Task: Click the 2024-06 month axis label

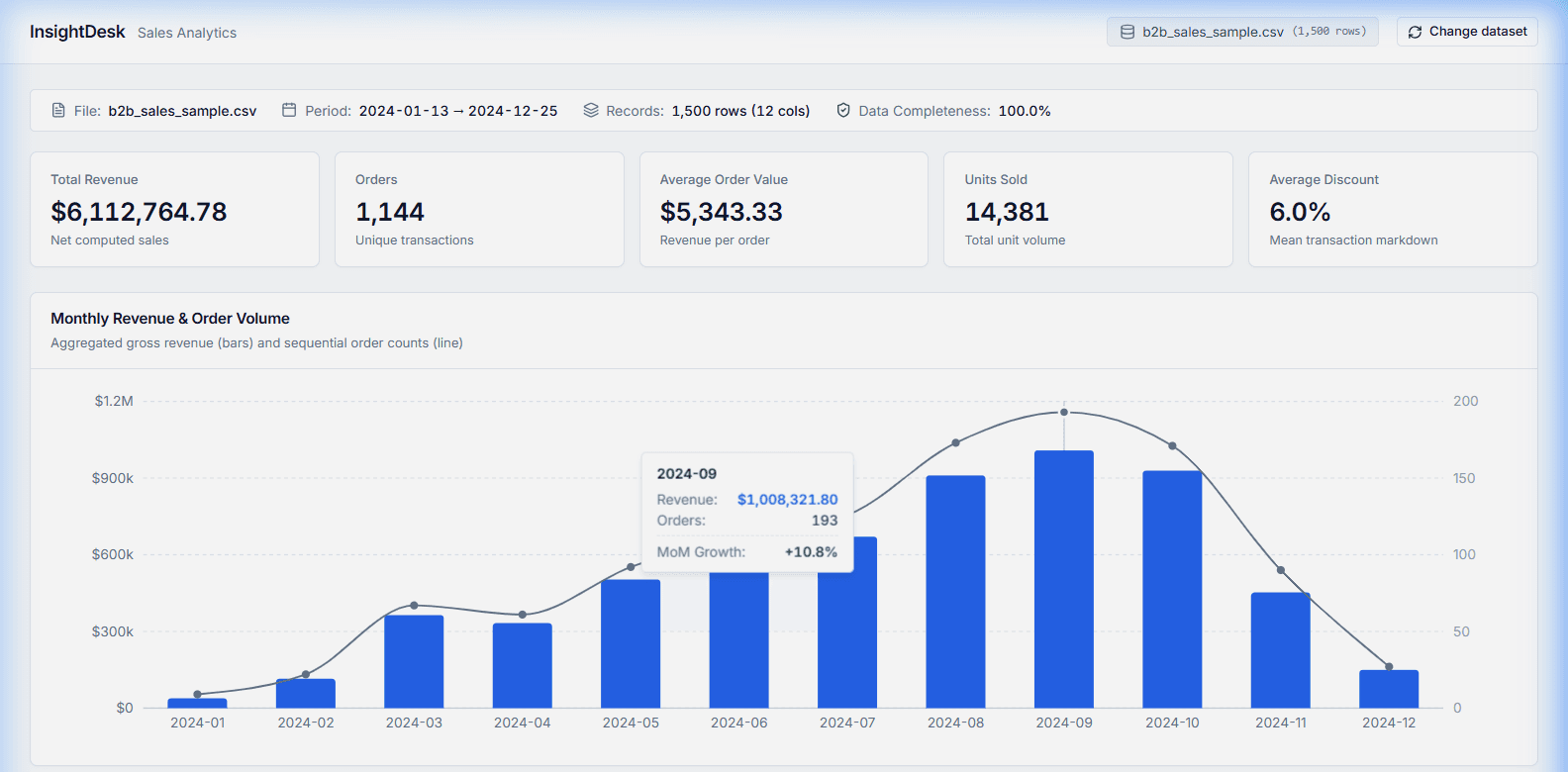Action: (739, 723)
